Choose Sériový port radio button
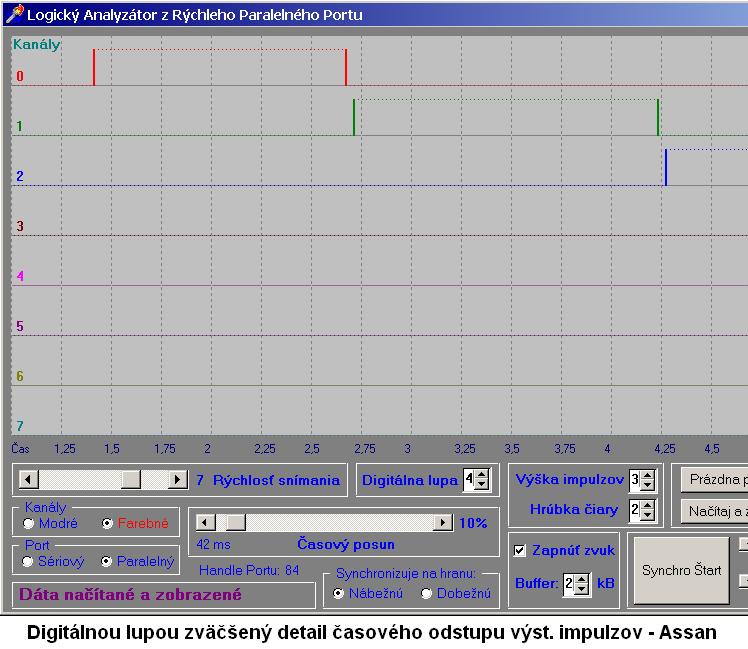Viewport: 748px width, 649px height. [x=29, y=561]
